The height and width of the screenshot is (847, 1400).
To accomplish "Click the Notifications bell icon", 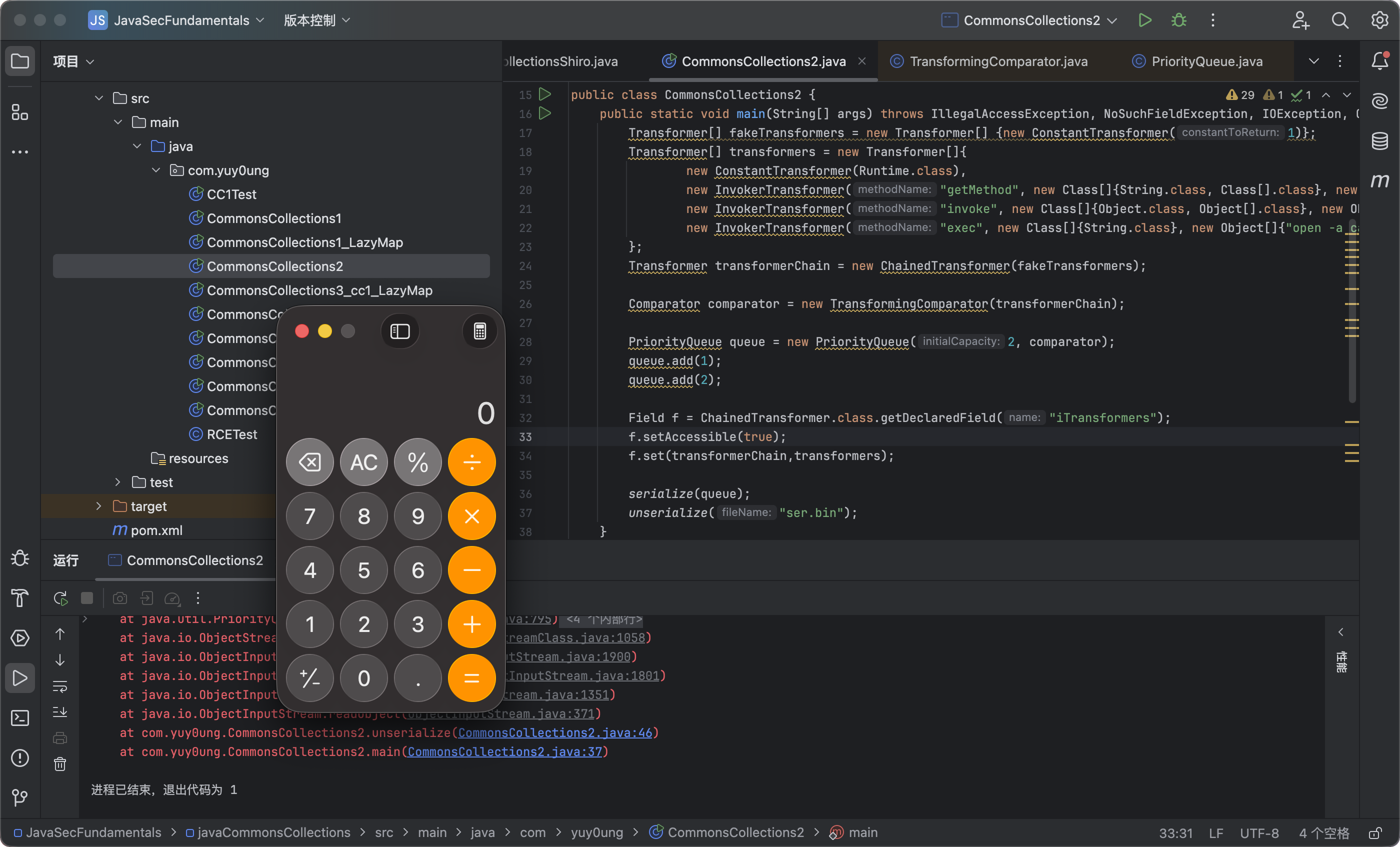I will coord(1379,61).
